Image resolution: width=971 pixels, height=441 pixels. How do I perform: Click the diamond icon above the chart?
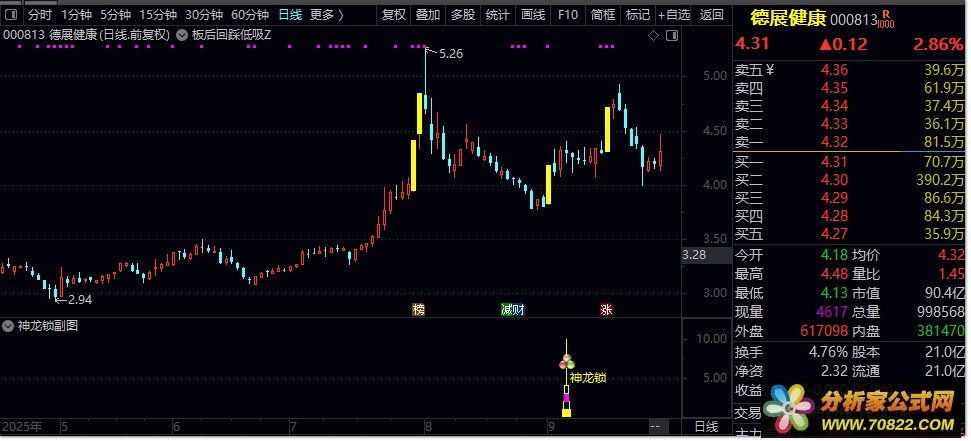point(653,36)
